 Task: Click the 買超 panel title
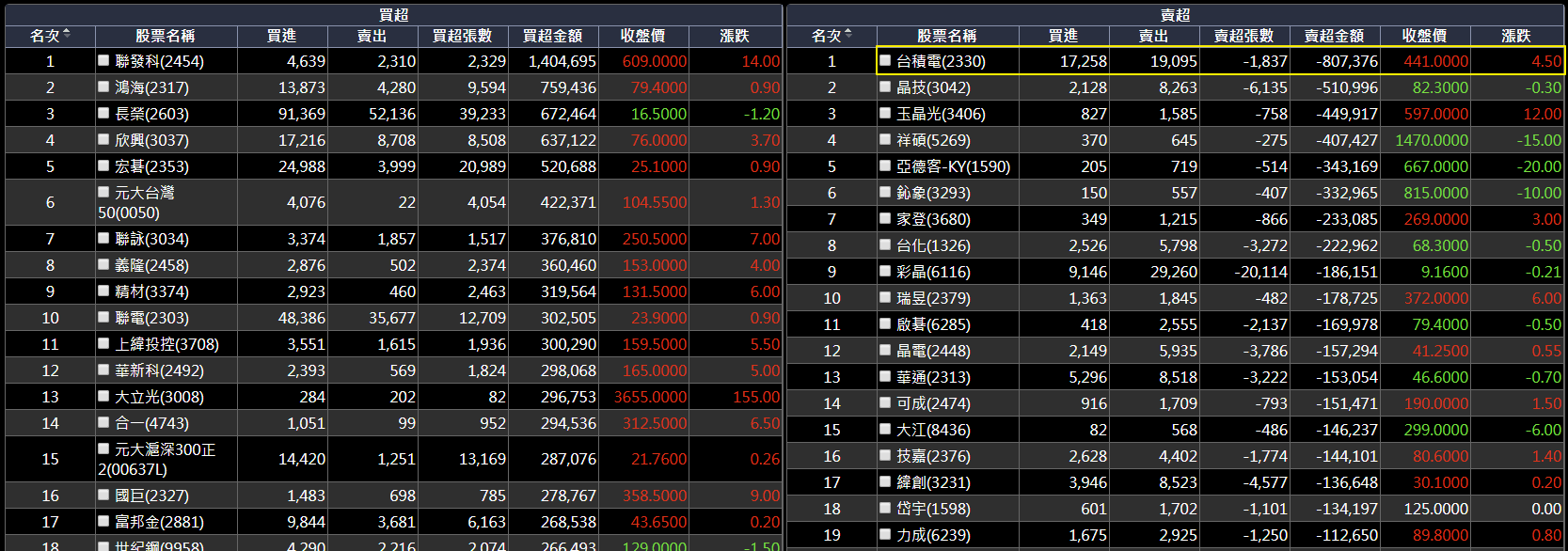click(x=393, y=15)
